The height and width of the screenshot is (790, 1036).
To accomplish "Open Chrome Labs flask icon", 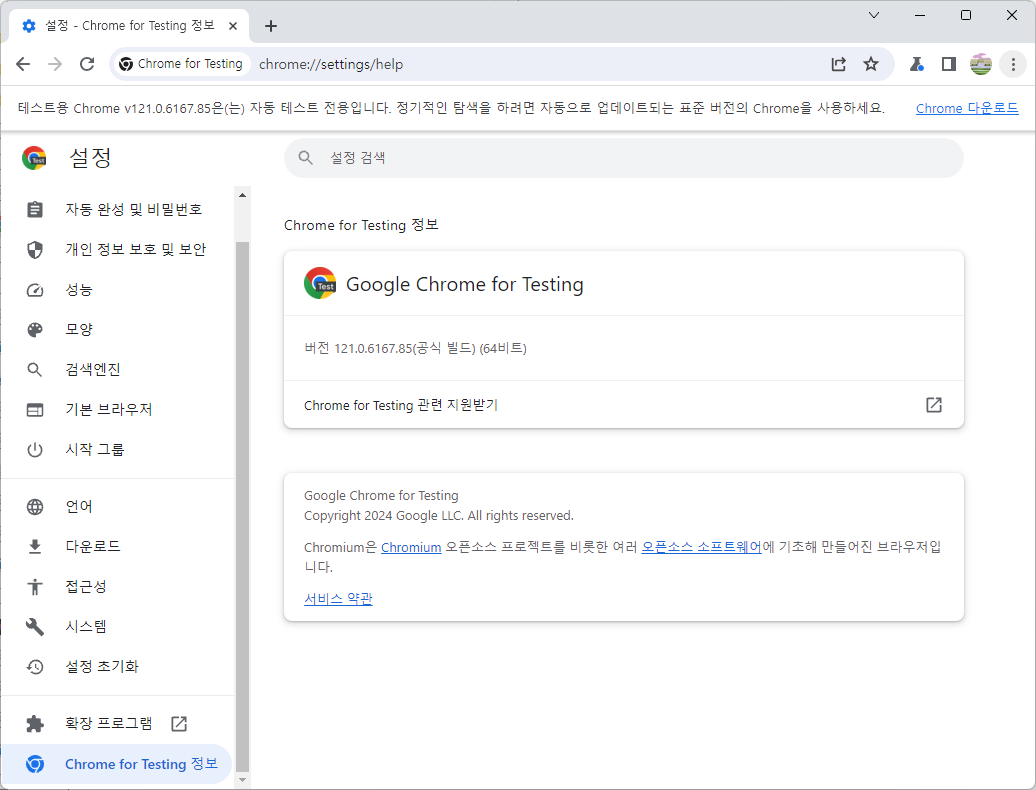I will coord(916,64).
